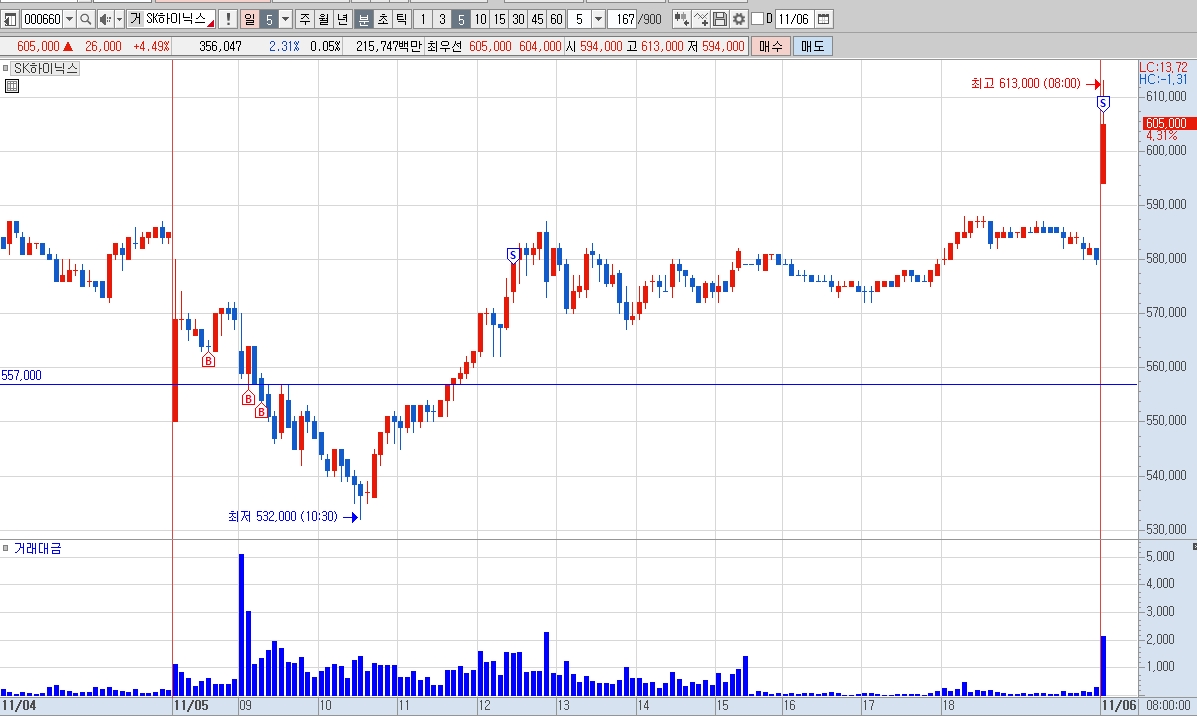
Task: Select the 분 (minute) period toggle
Action: [364, 19]
